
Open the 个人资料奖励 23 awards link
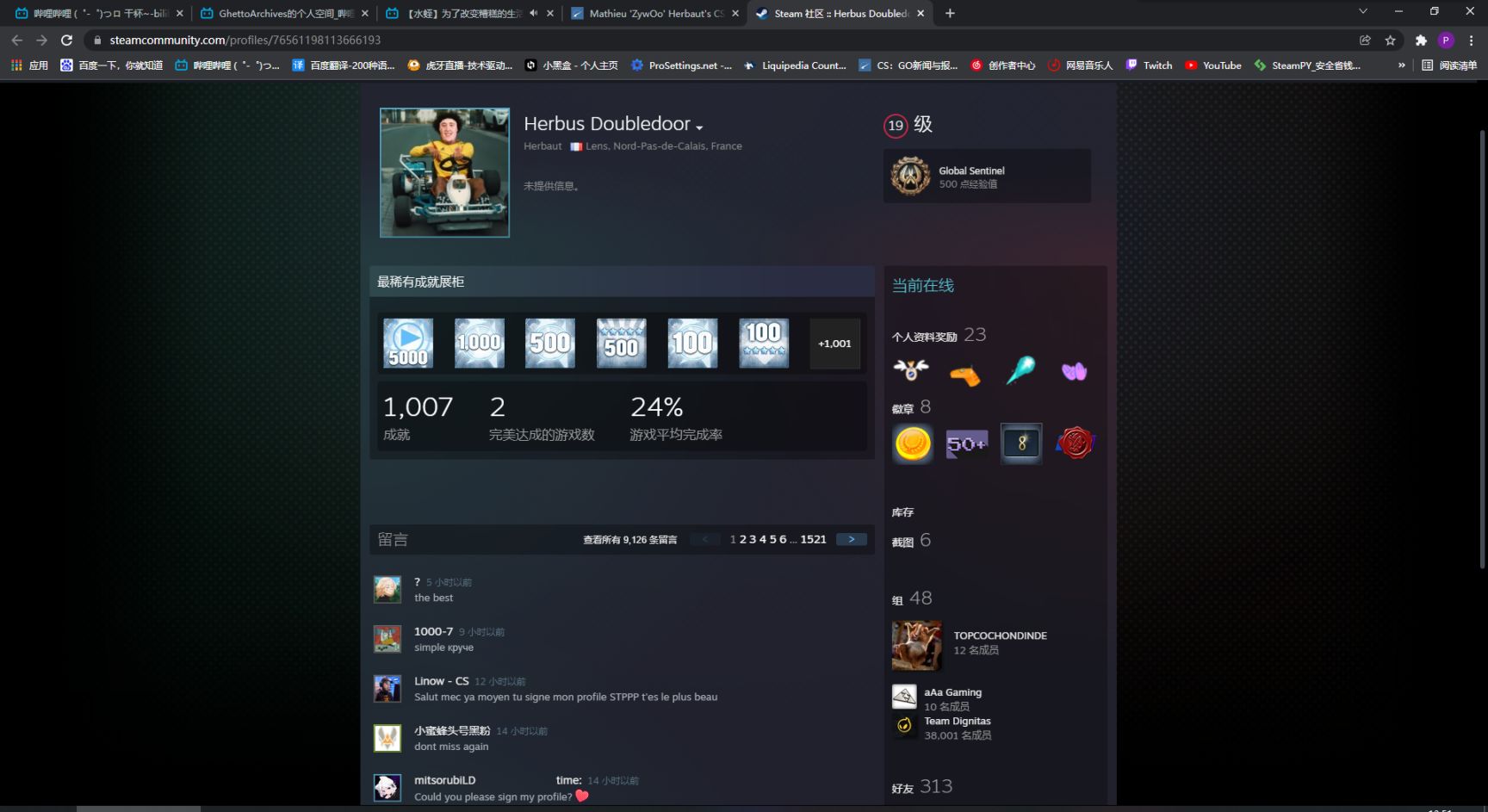click(x=939, y=335)
